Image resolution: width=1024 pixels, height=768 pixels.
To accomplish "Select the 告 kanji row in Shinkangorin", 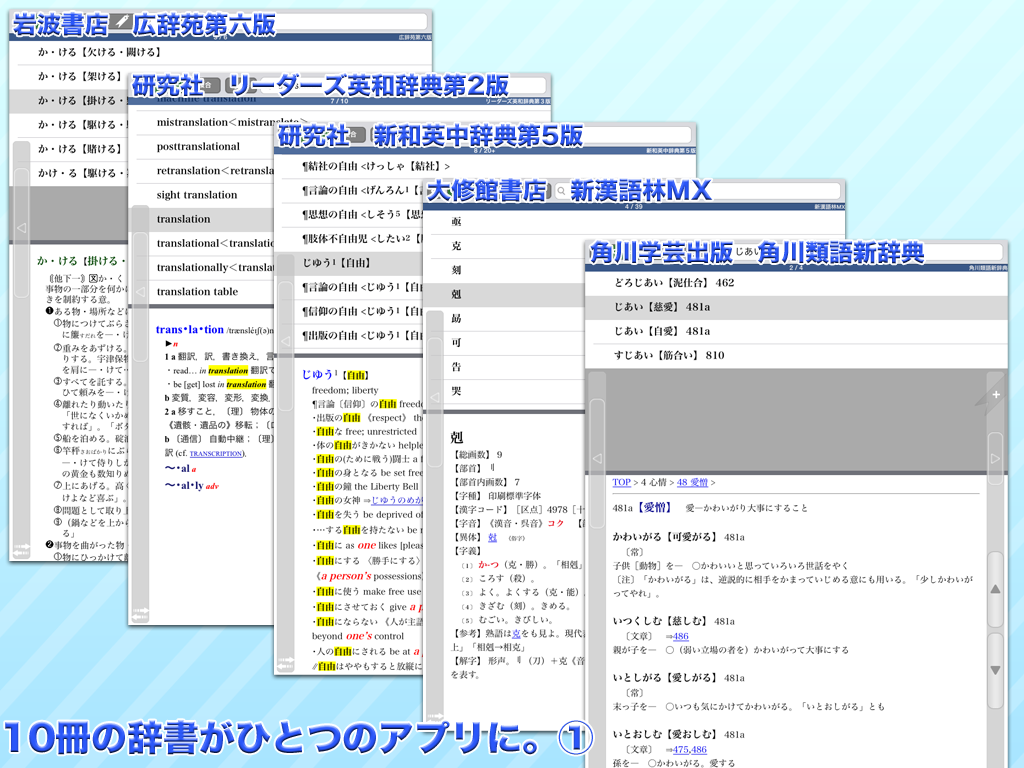I will (506, 367).
